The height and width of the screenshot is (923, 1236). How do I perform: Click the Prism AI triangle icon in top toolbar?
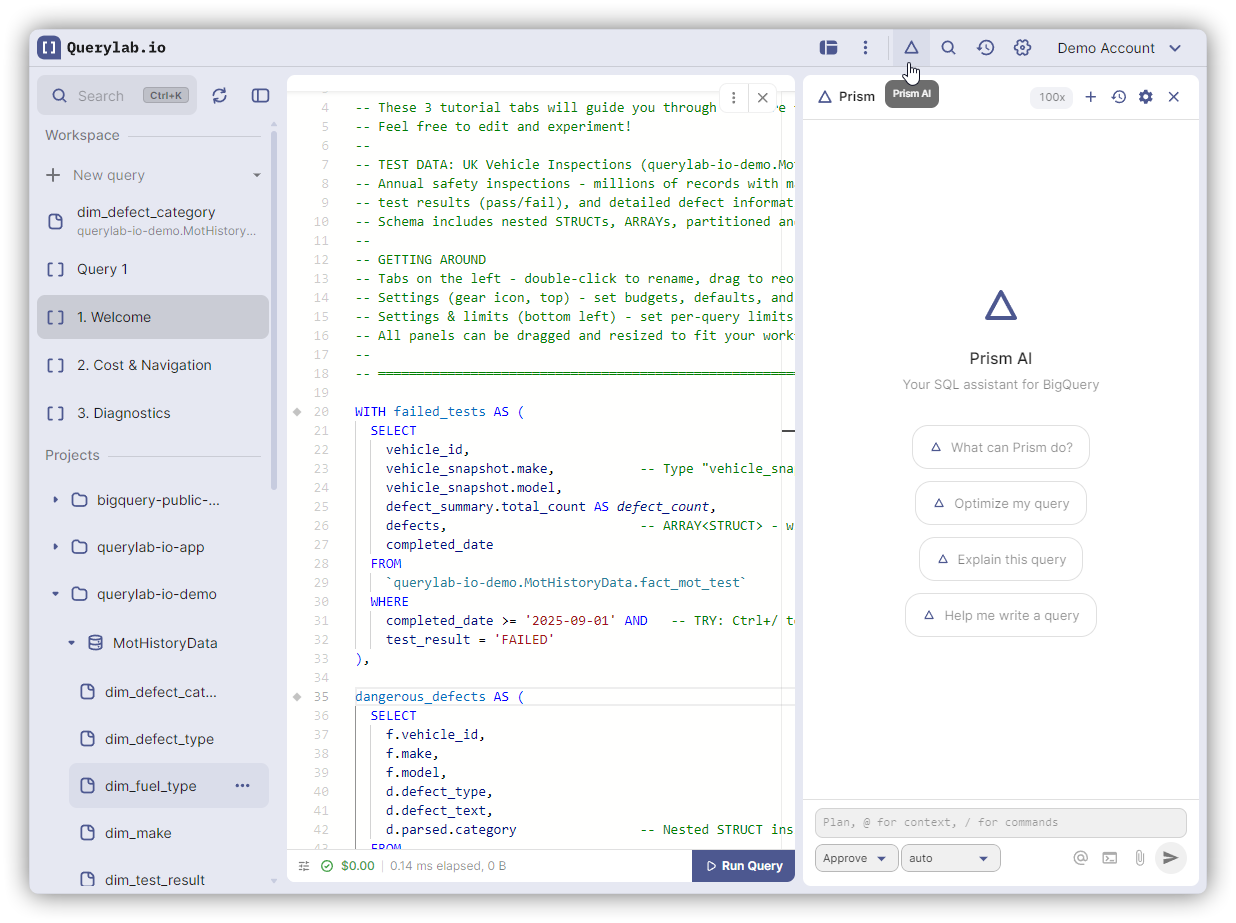(x=910, y=48)
